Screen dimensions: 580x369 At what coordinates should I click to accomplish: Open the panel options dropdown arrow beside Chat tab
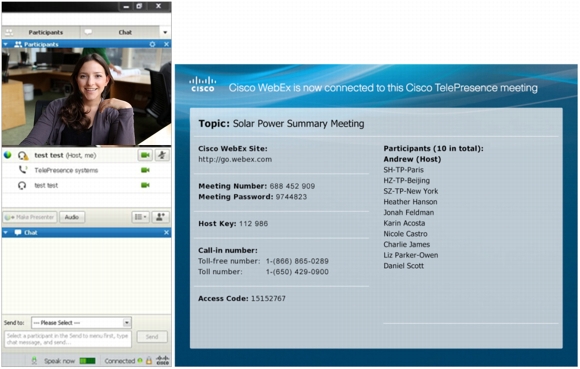[165, 32]
